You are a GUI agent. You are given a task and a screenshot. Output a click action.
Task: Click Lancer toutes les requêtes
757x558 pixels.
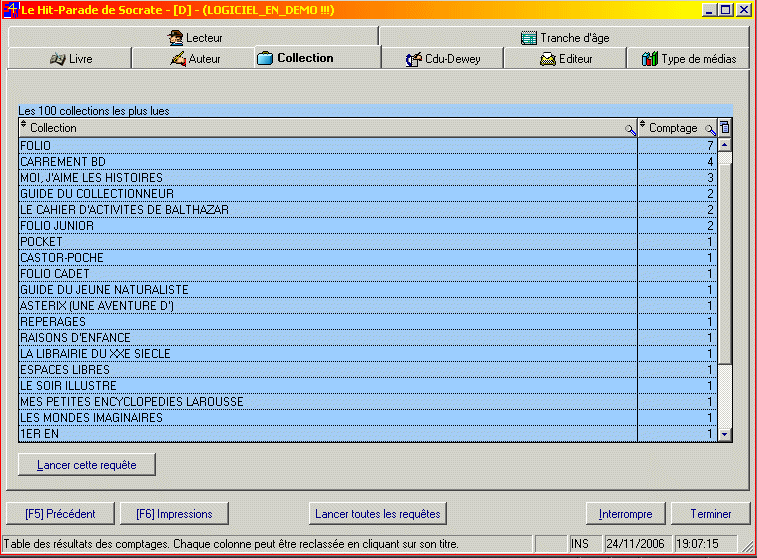(378, 514)
